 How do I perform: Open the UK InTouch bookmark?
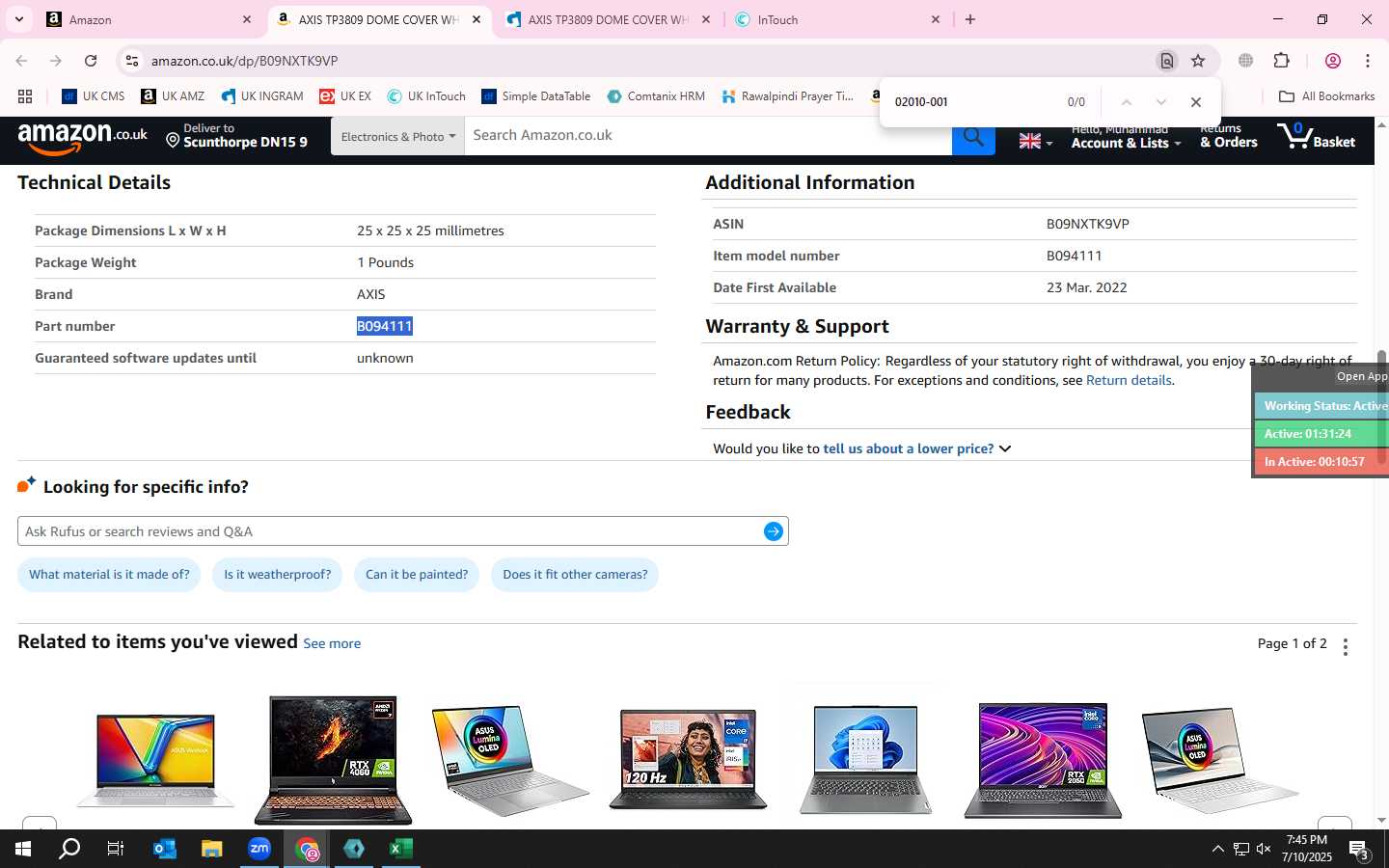(x=425, y=96)
